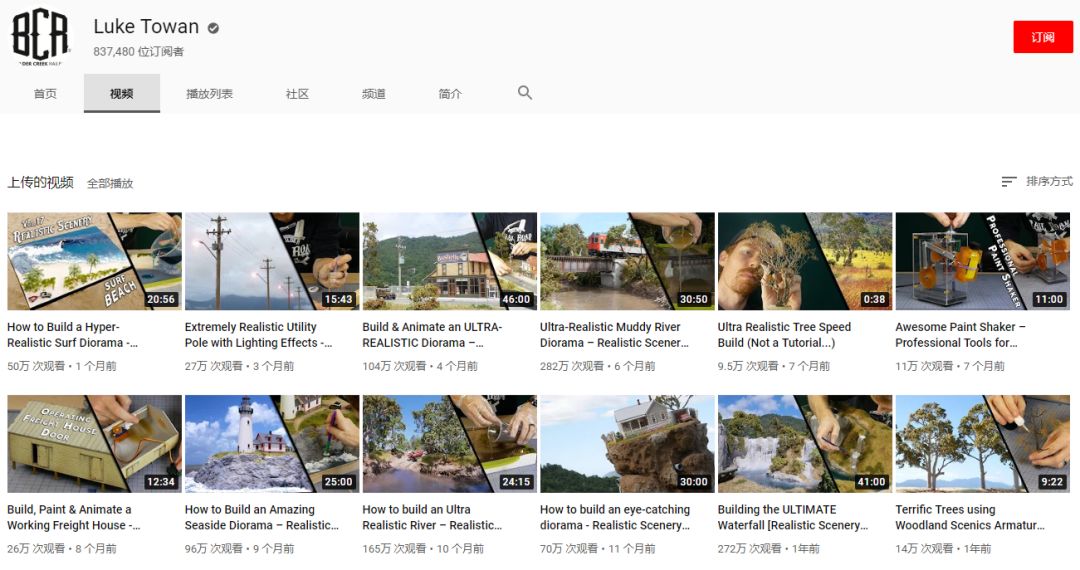
Task: Click the BCR channel avatar logo
Action: (41, 37)
